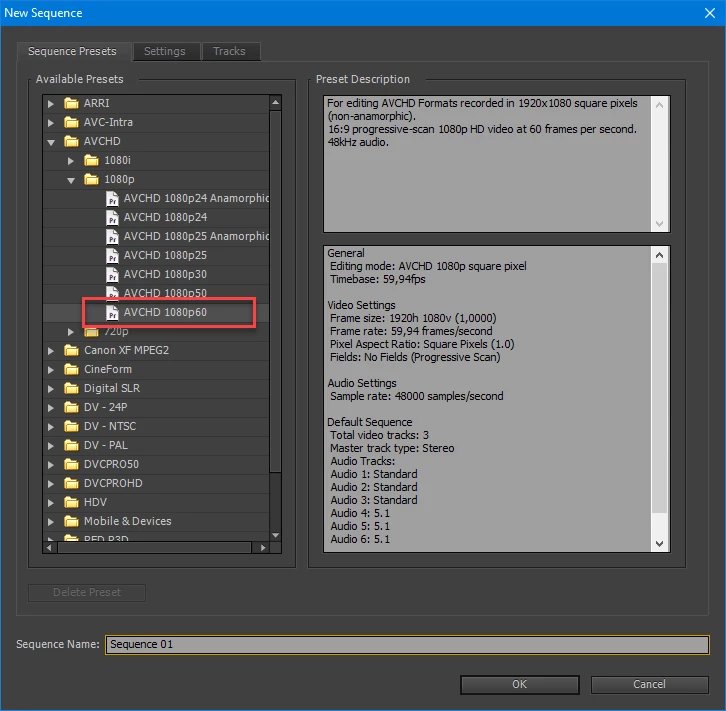The height and width of the screenshot is (711, 726).
Task: Select the Mobile & Devices folder icon
Action: 71,521
